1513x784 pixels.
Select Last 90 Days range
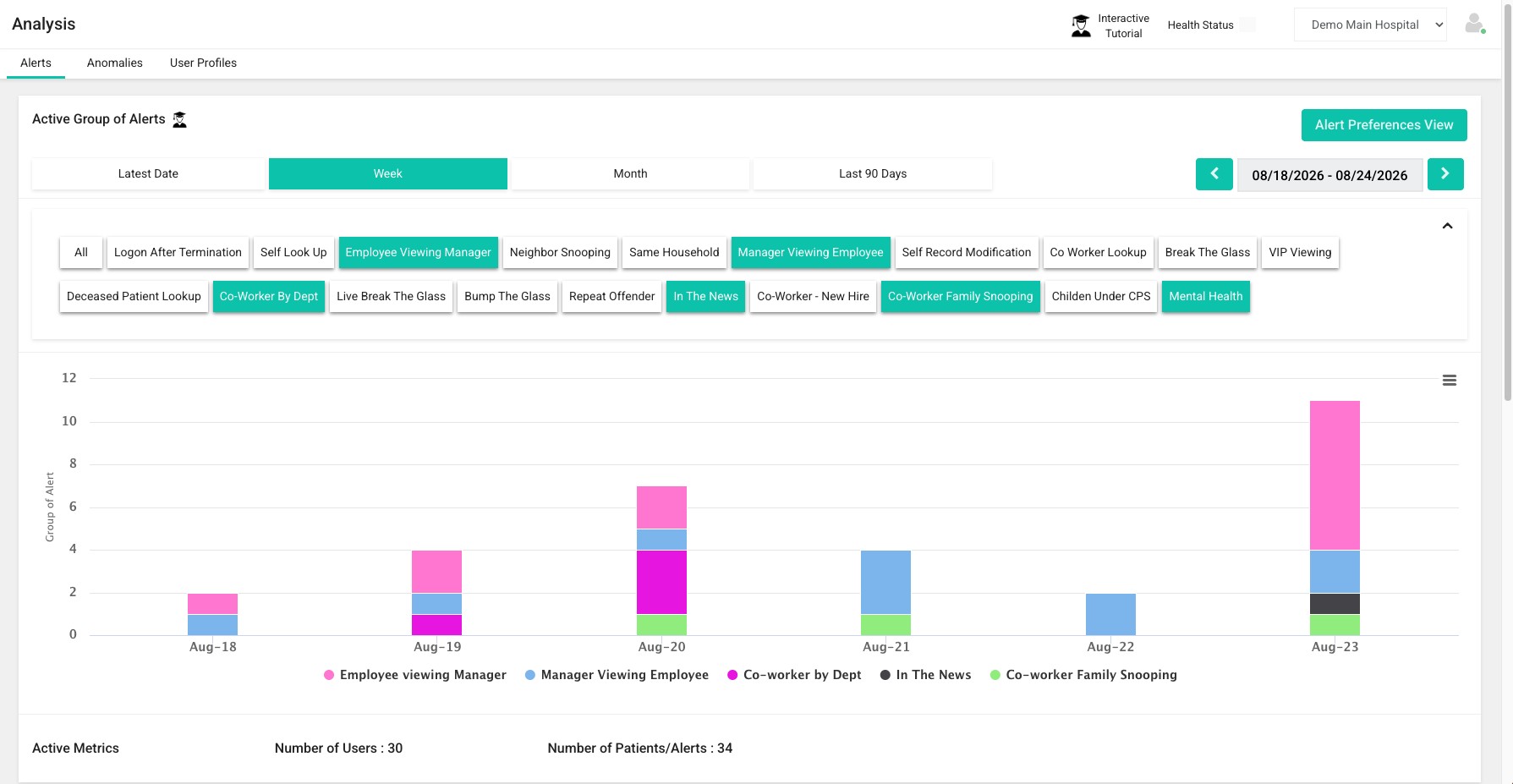tap(873, 173)
